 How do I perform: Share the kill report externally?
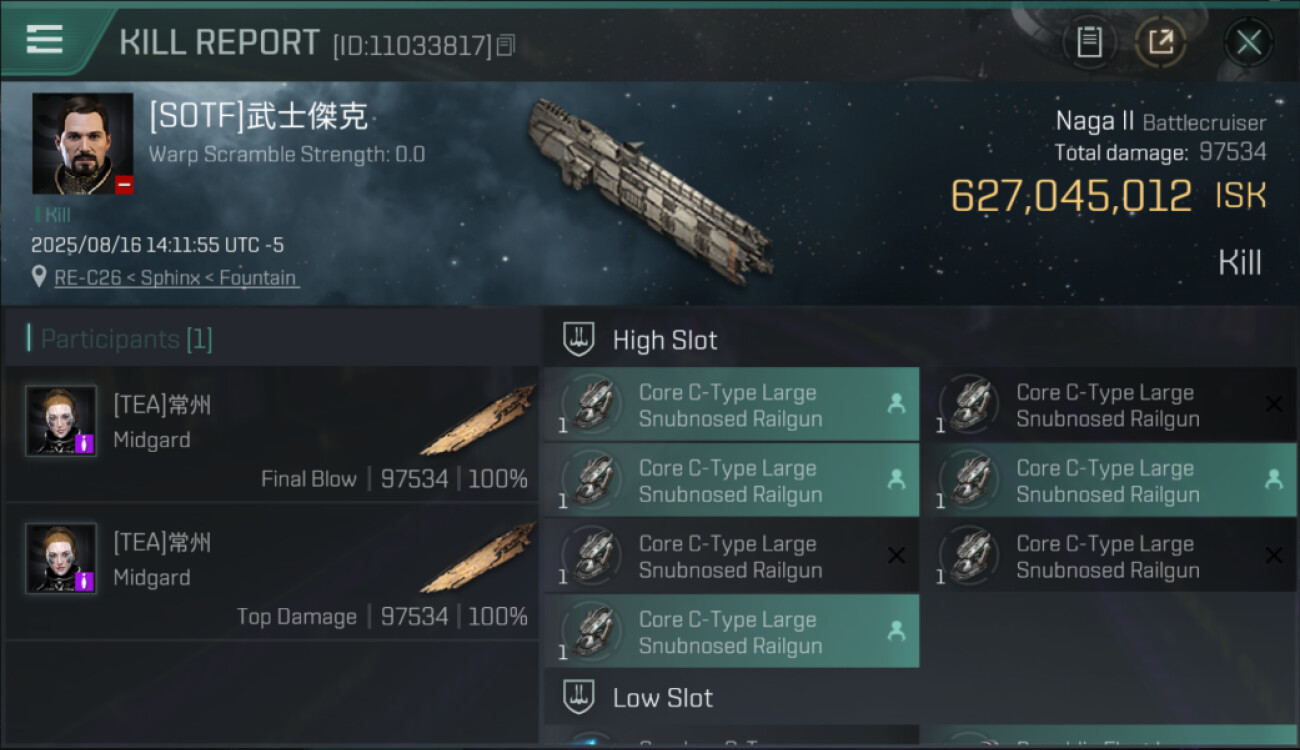click(1160, 42)
